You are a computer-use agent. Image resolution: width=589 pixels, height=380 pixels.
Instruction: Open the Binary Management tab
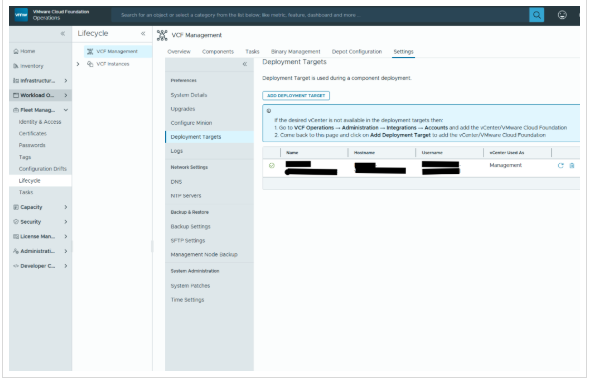point(296,52)
